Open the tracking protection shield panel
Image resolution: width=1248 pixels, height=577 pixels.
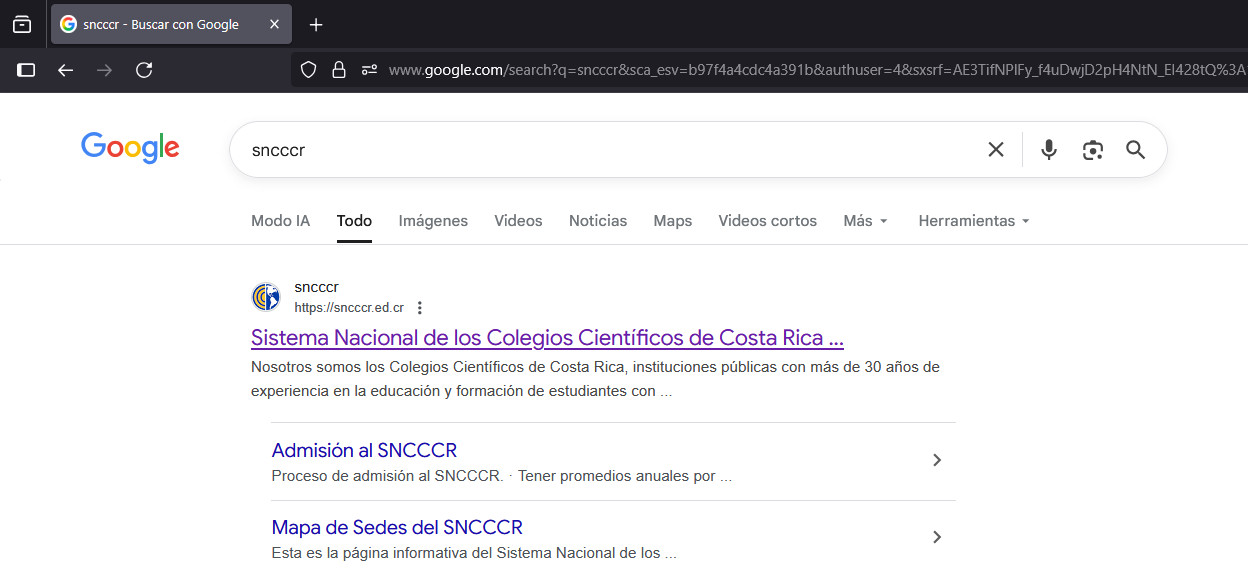click(309, 70)
